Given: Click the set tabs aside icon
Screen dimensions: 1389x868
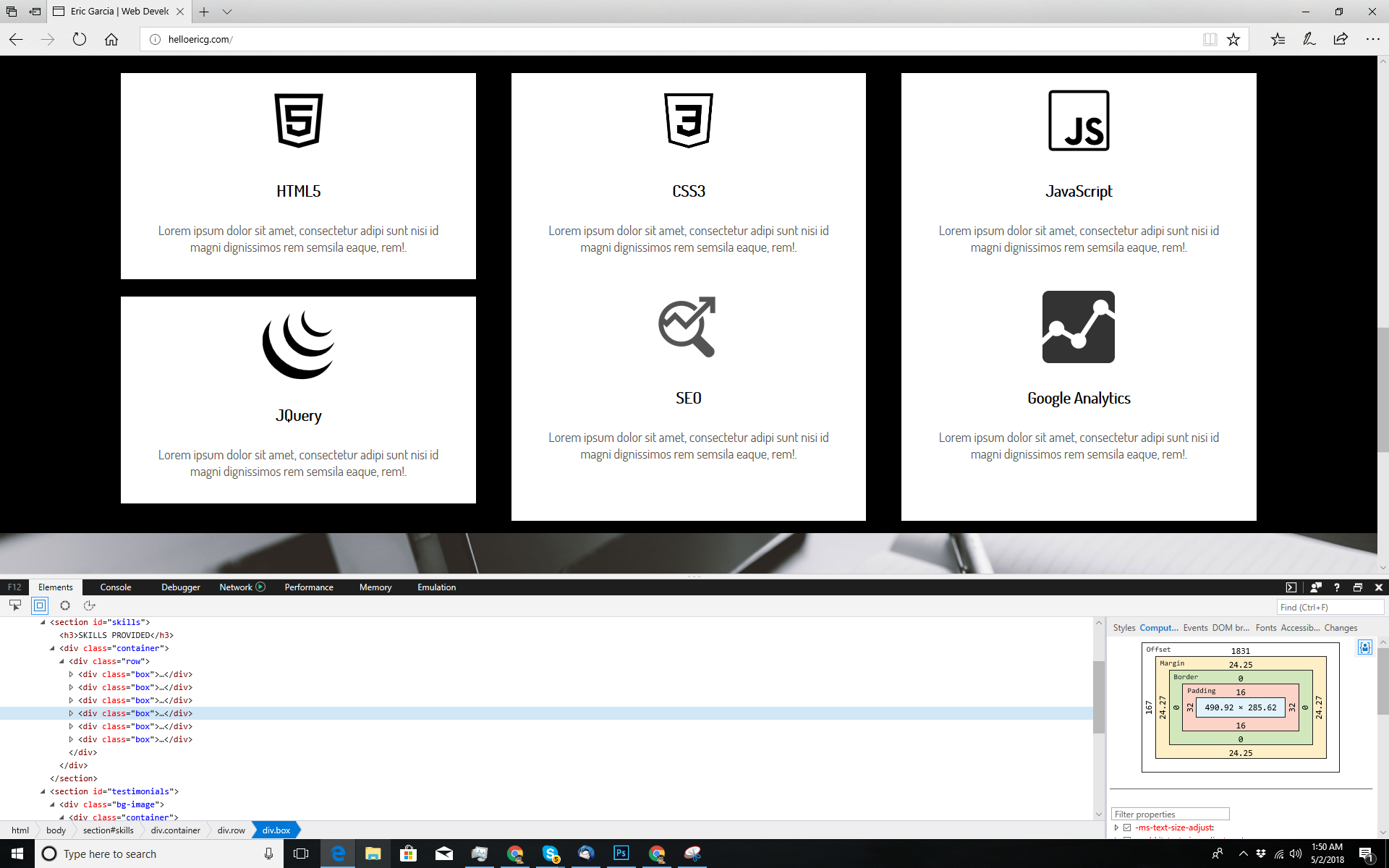Looking at the screenshot, I should pyautogui.click(x=35, y=12).
